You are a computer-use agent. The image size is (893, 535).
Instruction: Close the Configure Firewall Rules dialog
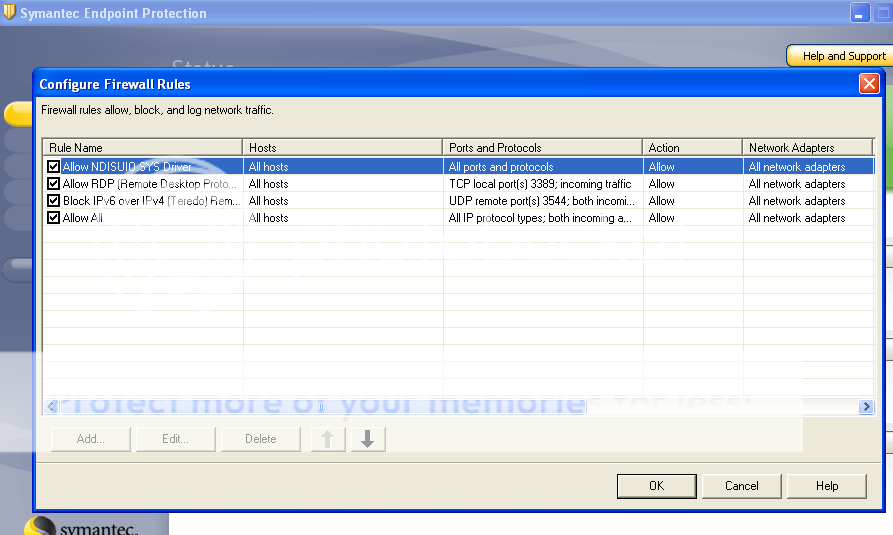[x=868, y=84]
